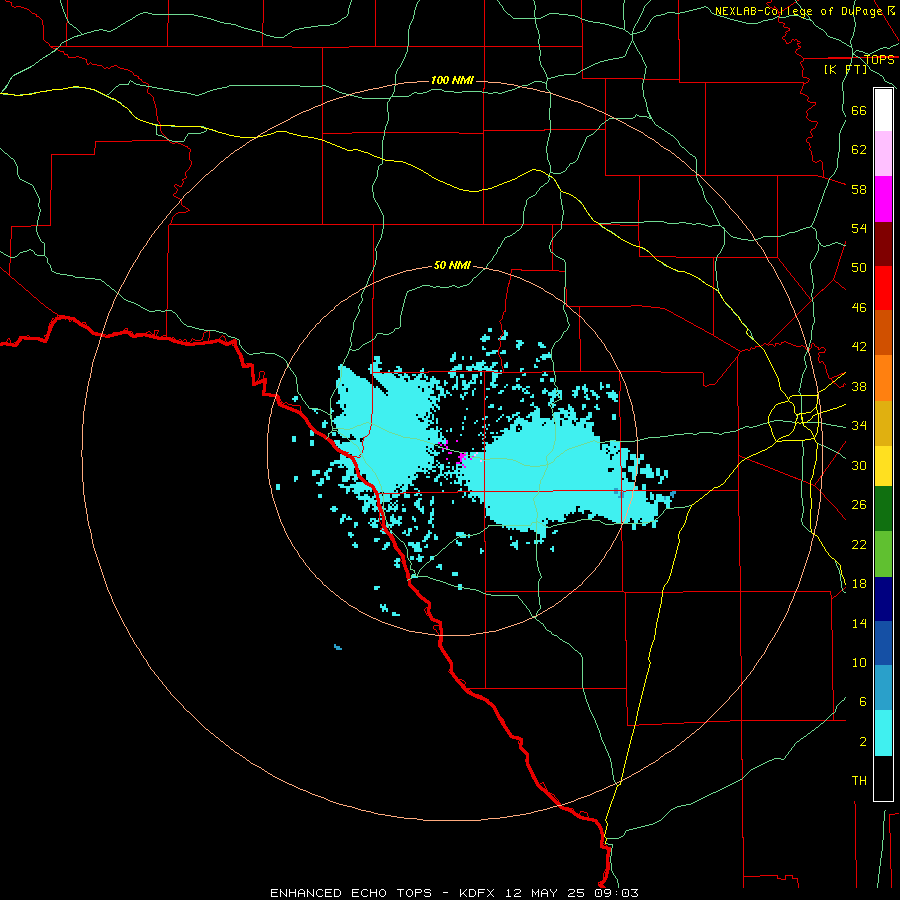This screenshot has width=900, height=900.
Task: Click the legend value '38'
Action: coord(859,386)
